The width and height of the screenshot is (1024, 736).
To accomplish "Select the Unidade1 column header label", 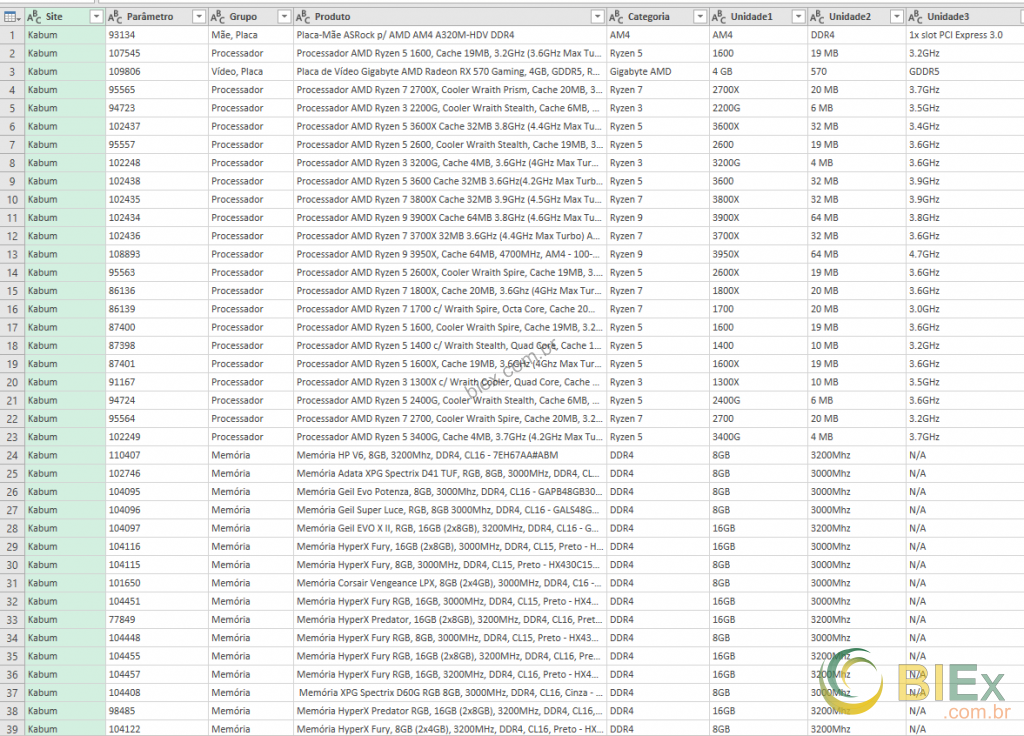I will click(752, 16).
